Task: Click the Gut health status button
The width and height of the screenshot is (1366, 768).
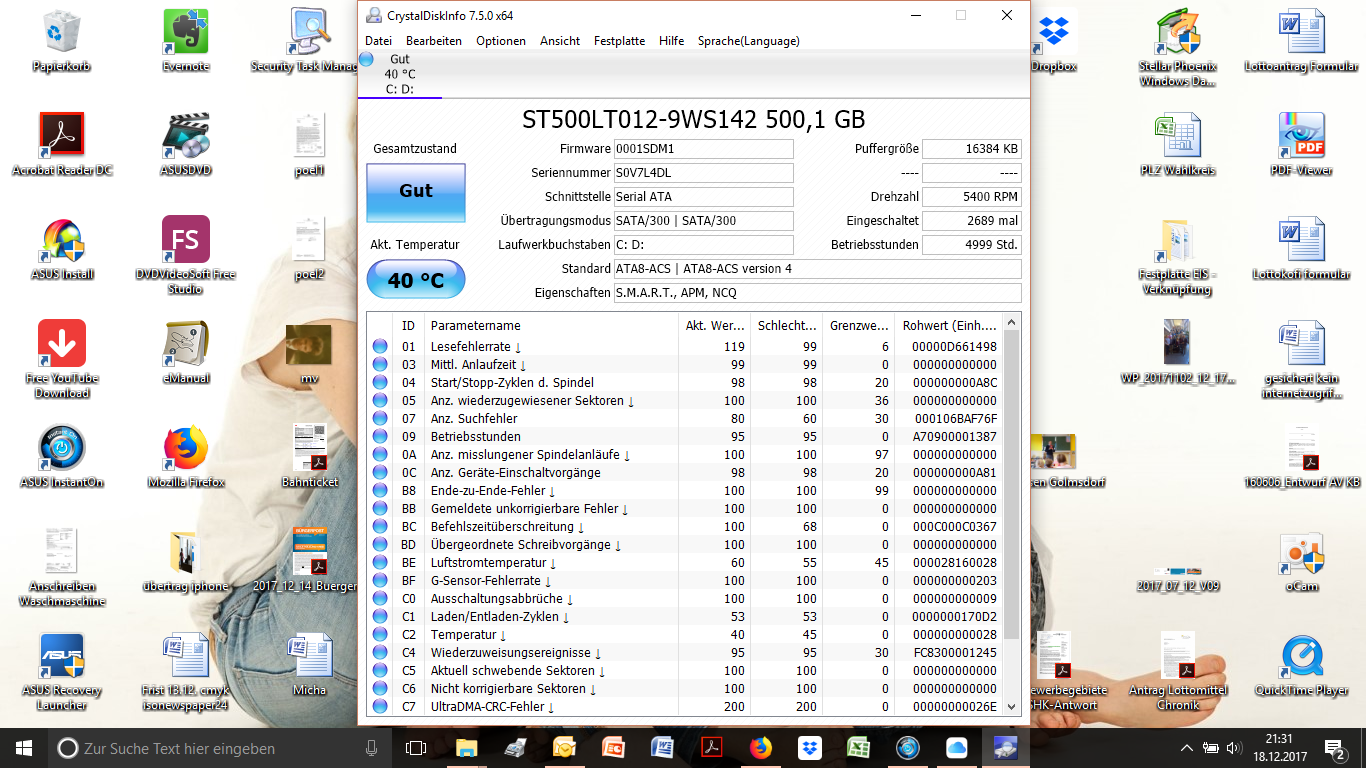Action: [416, 192]
